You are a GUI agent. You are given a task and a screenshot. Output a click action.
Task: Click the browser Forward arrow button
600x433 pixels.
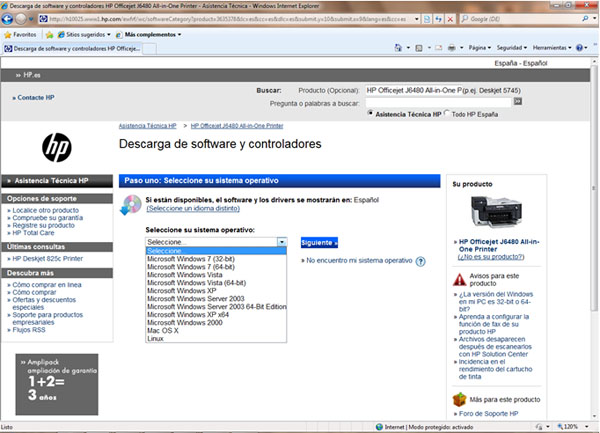tap(21, 19)
